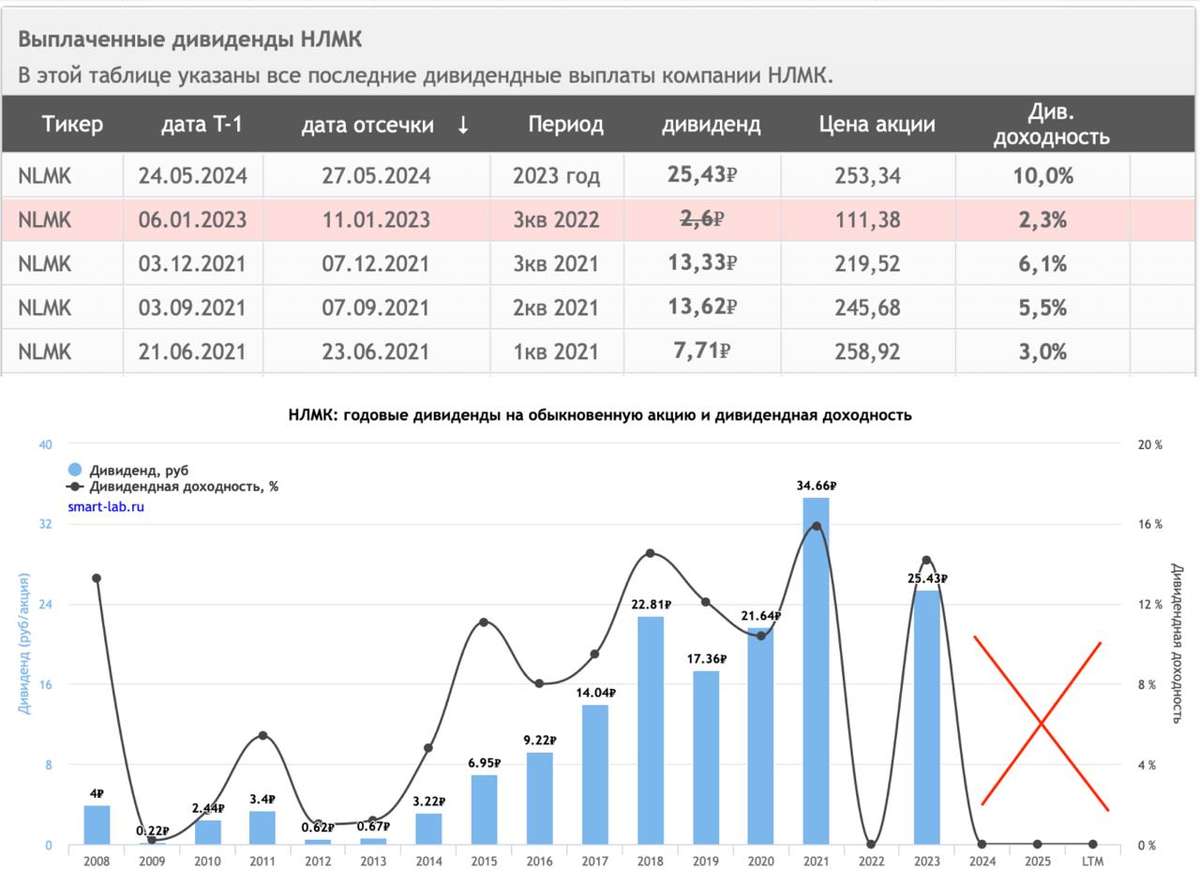
Task: Click the 2015 yield line marker
Action: click(484, 622)
